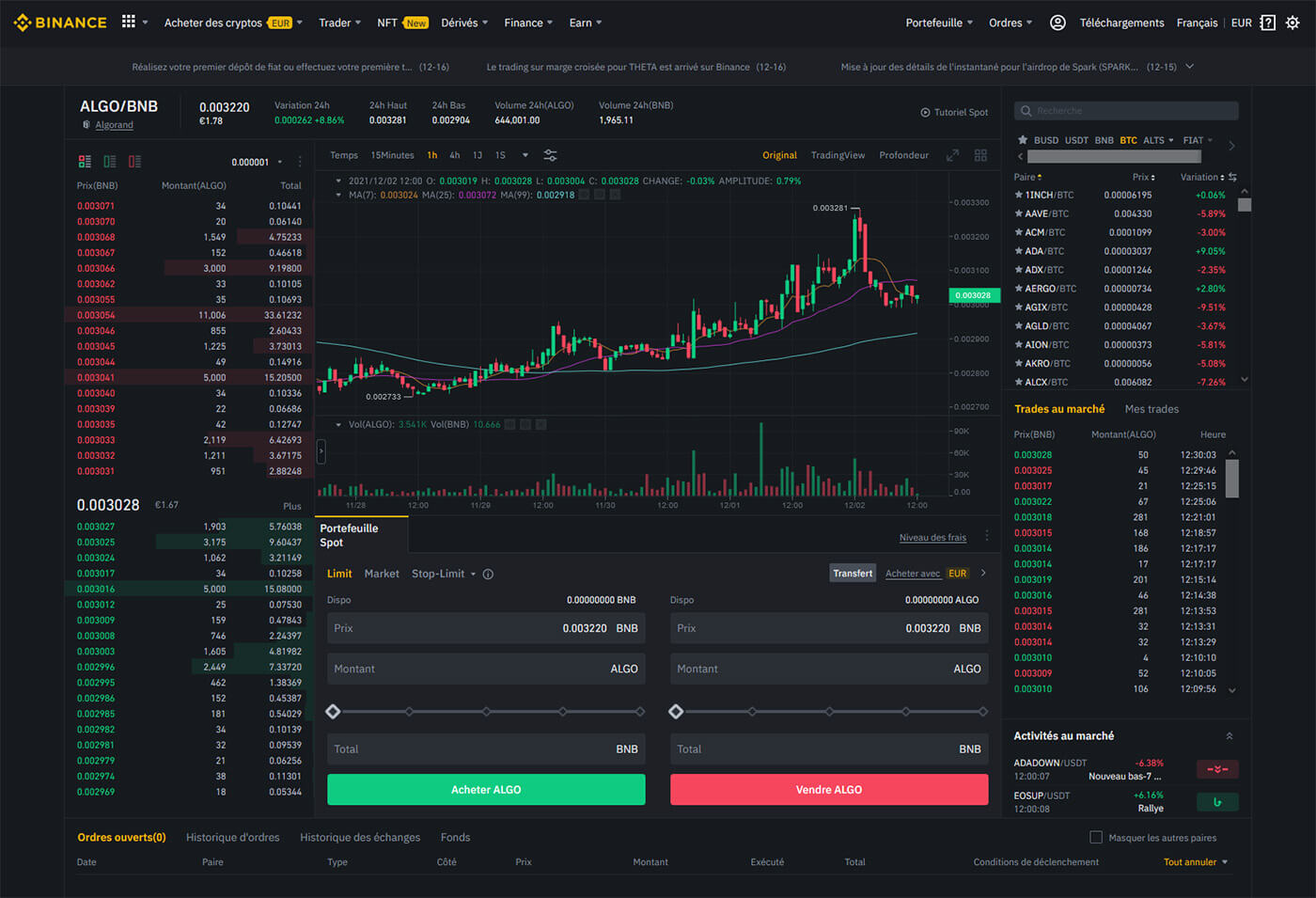Click the sell Total input field
The width and height of the screenshot is (1316, 898).
tap(829, 749)
